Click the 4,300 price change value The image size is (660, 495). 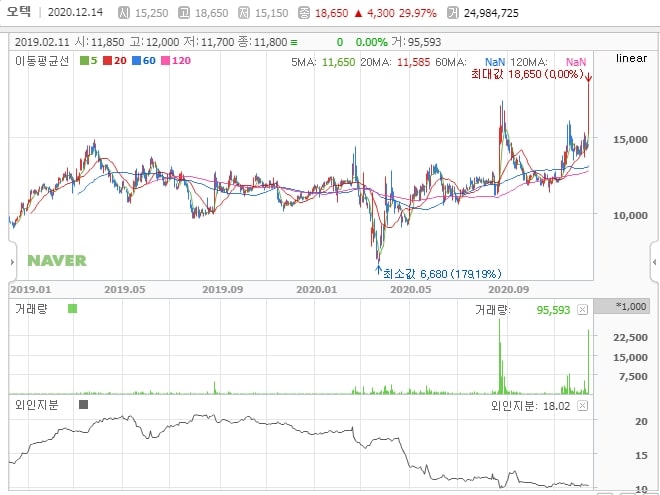click(381, 13)
